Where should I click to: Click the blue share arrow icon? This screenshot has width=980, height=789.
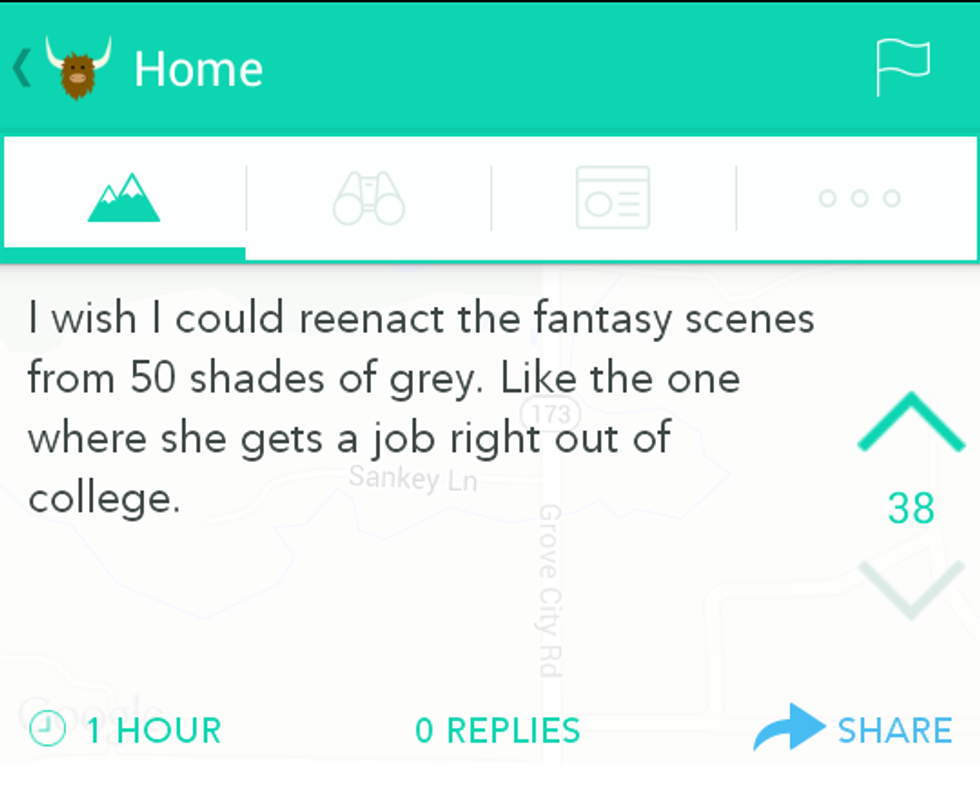pyautogui.click(x=788, y=728)
